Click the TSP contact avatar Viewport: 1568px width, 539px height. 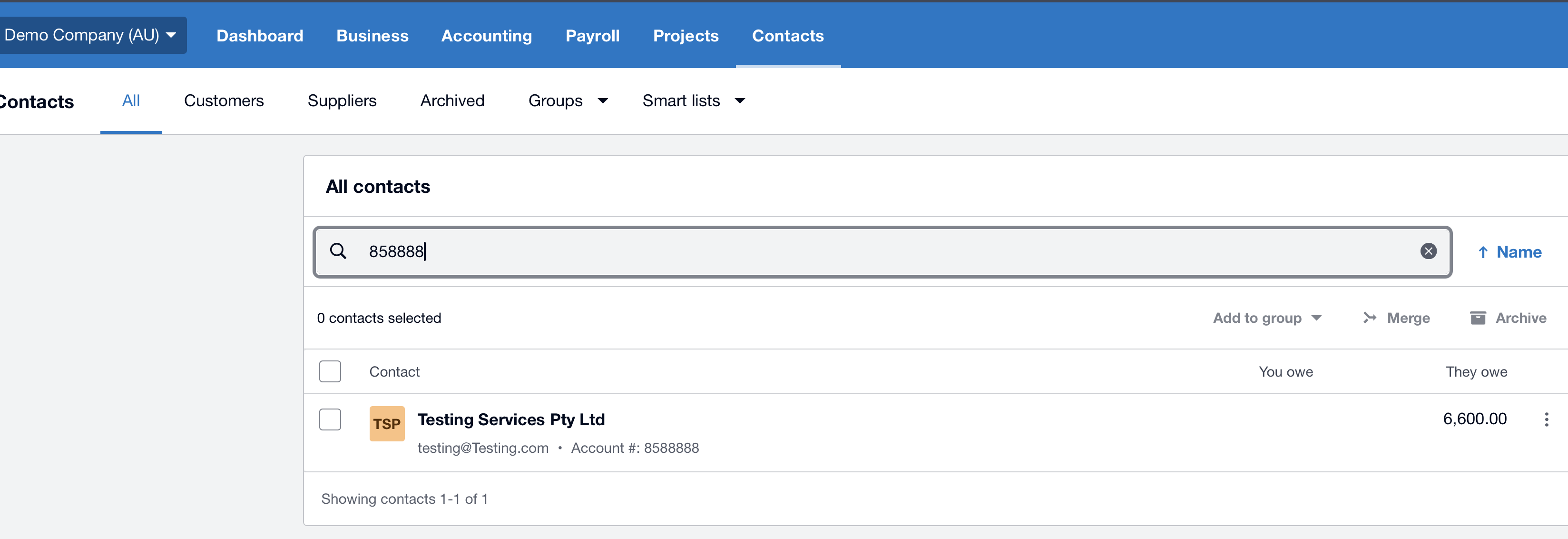[x=386, y=424]
